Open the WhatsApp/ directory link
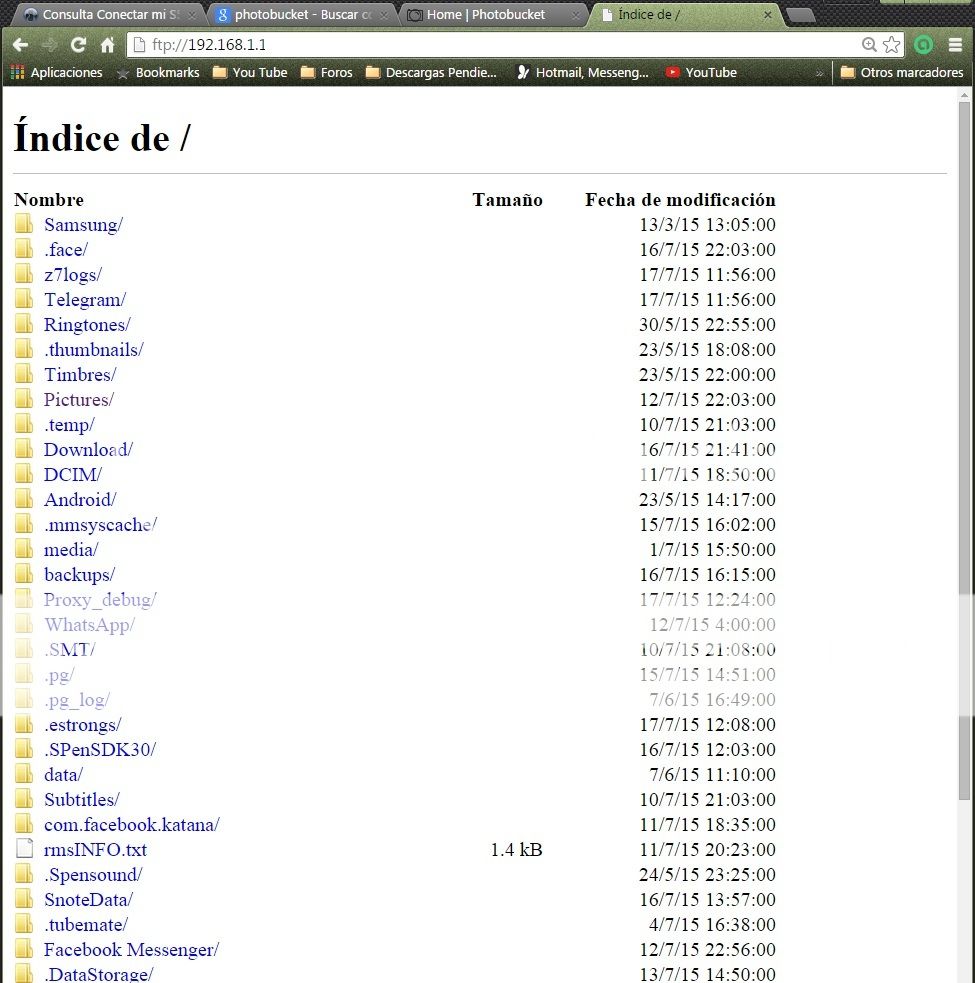 (x=89, y=625)
